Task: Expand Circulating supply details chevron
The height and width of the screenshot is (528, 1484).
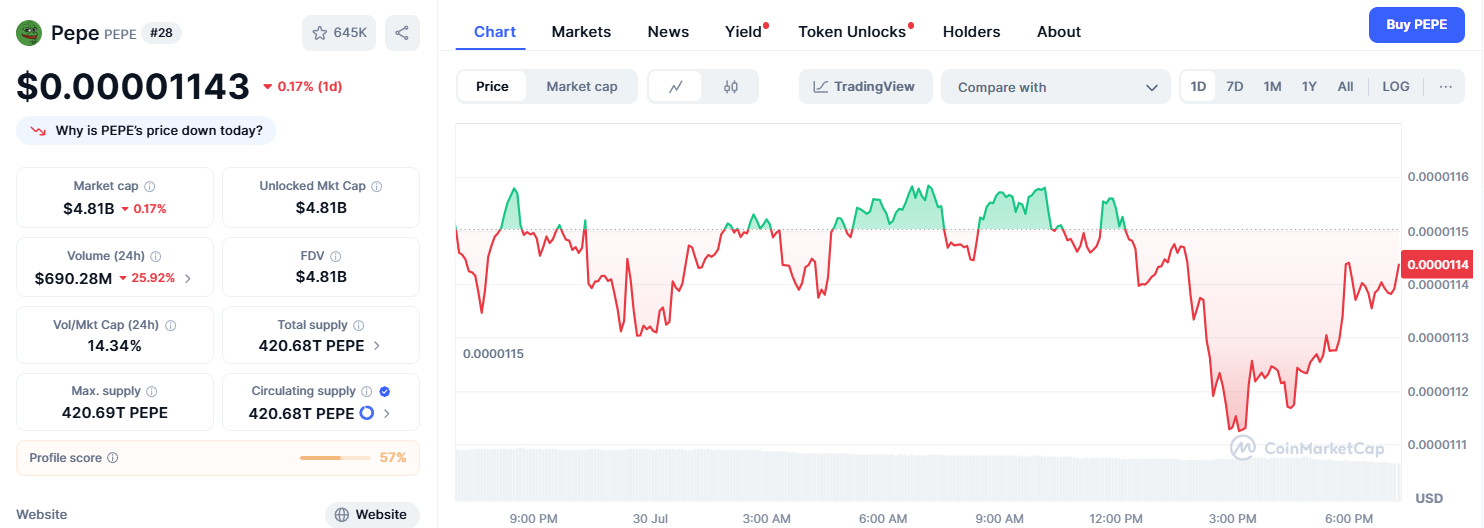Action: (x=386, y=413)
